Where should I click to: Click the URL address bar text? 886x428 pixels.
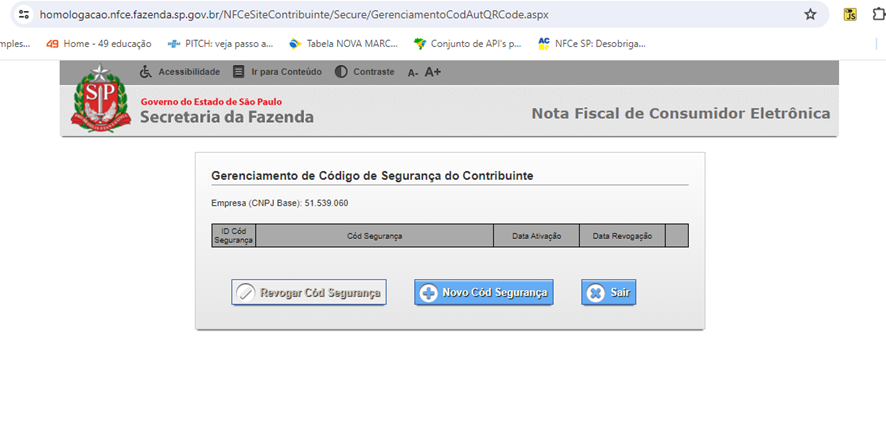pyautogui.click(x=293, y=14)
